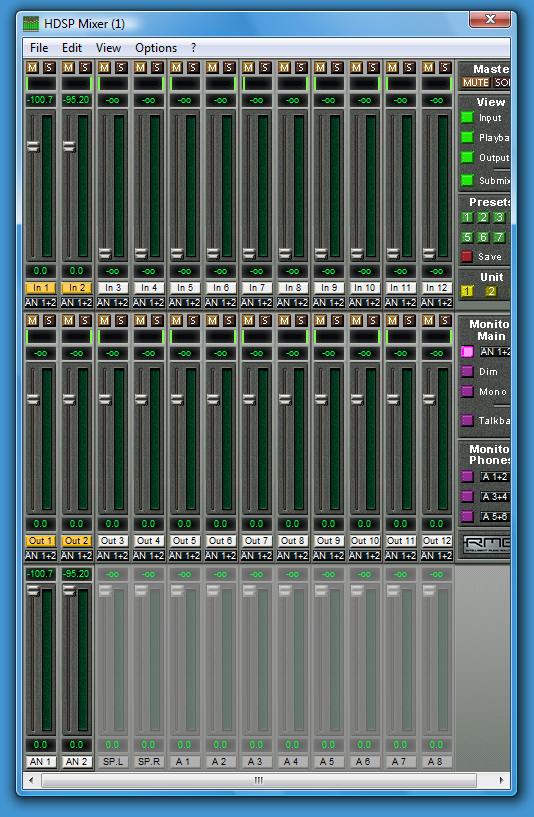Solo playback channel Out 12

pyautogui.click(x=444, y=320)
